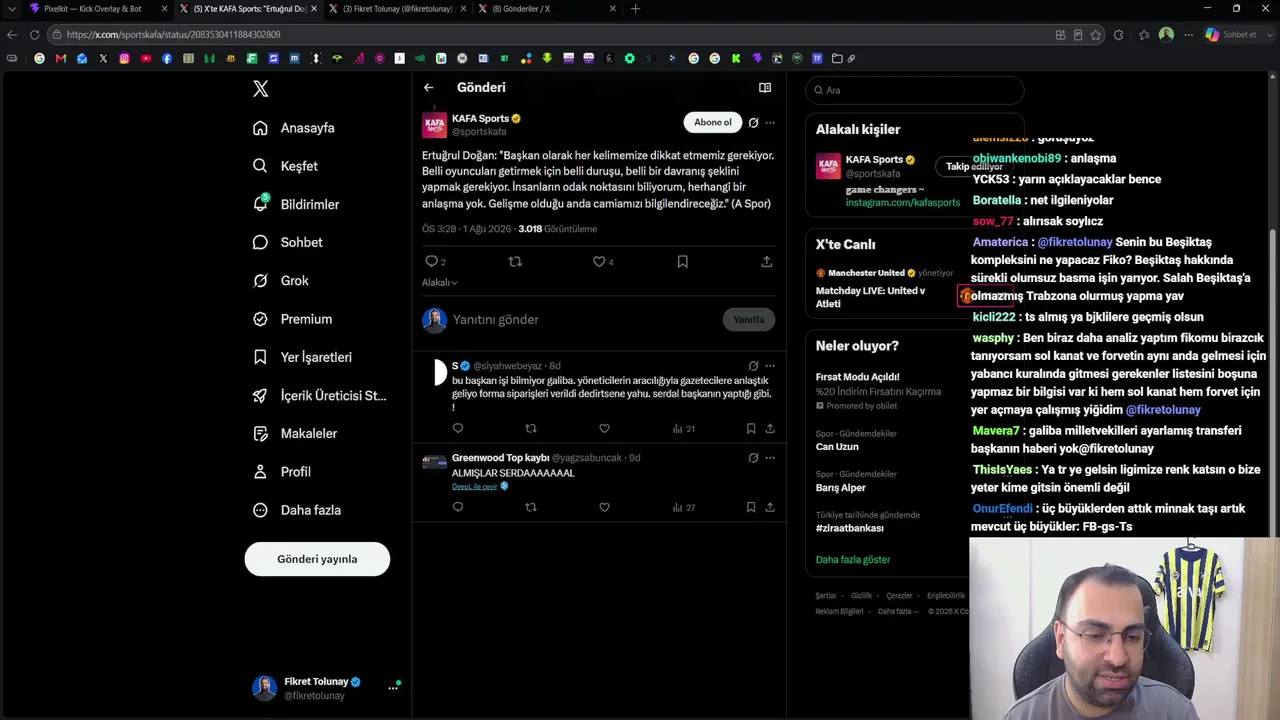Image resolution: width=1280 pixels, height=720 pixels.
Task: Bookmark the Greenwood Top kaybı comment
Action: pos(751,507)
